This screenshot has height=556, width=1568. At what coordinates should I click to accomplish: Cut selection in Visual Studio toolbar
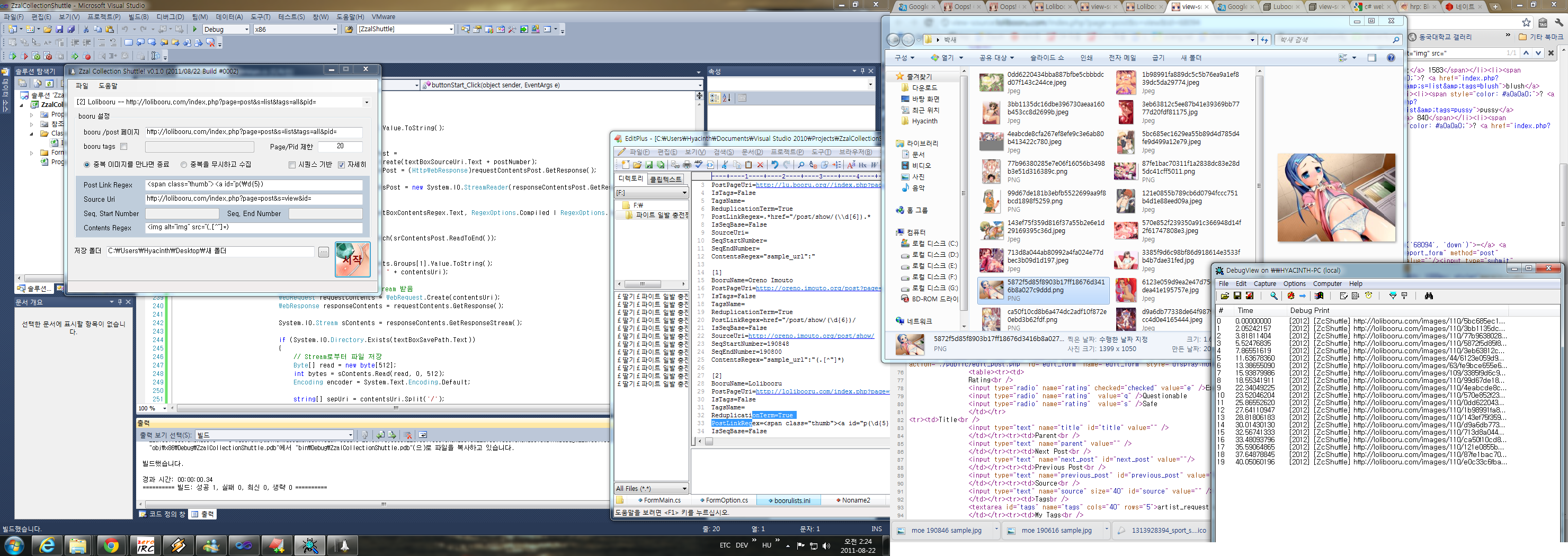click(86, 29)
